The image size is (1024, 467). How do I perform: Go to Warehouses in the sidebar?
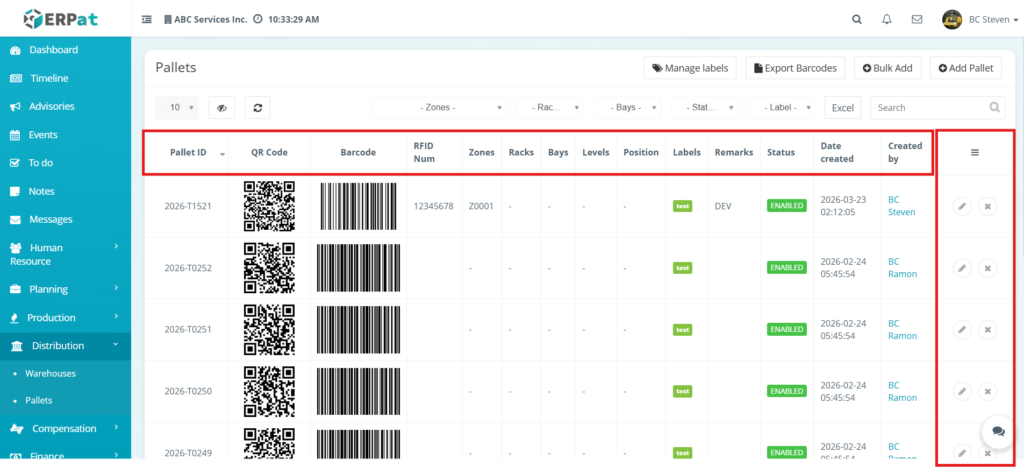[50, 373]
